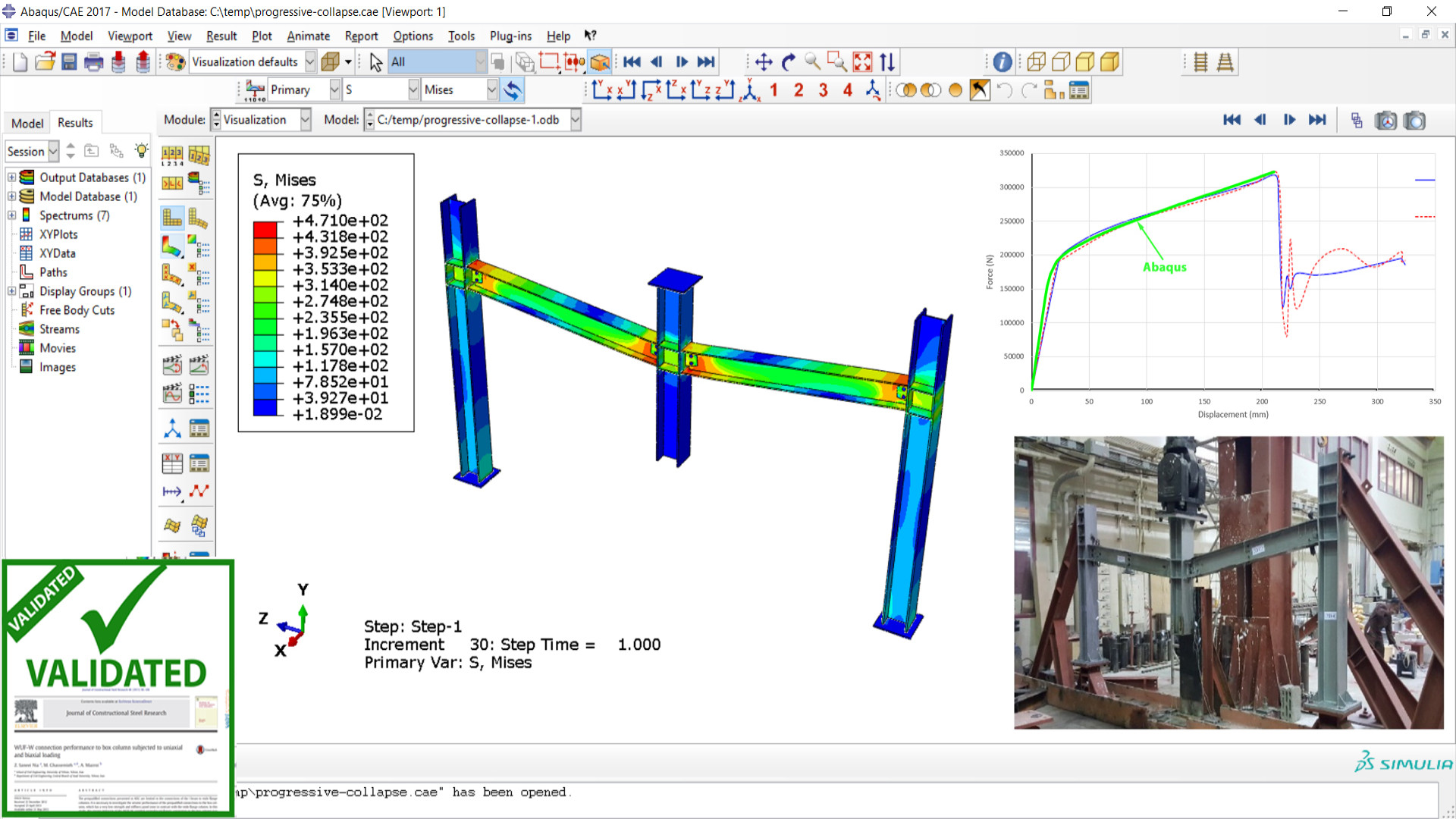The image size is (1456, 819).
Task: Switch to the Model tab
Action: [27, 123]
